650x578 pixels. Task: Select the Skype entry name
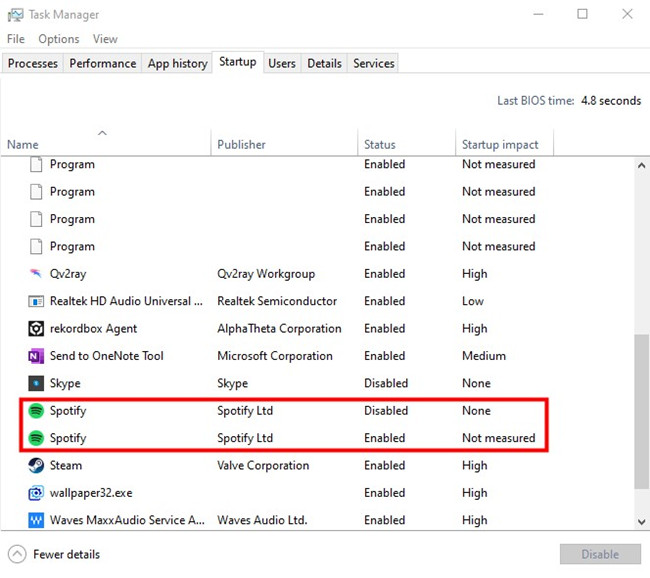pos(65,383)
